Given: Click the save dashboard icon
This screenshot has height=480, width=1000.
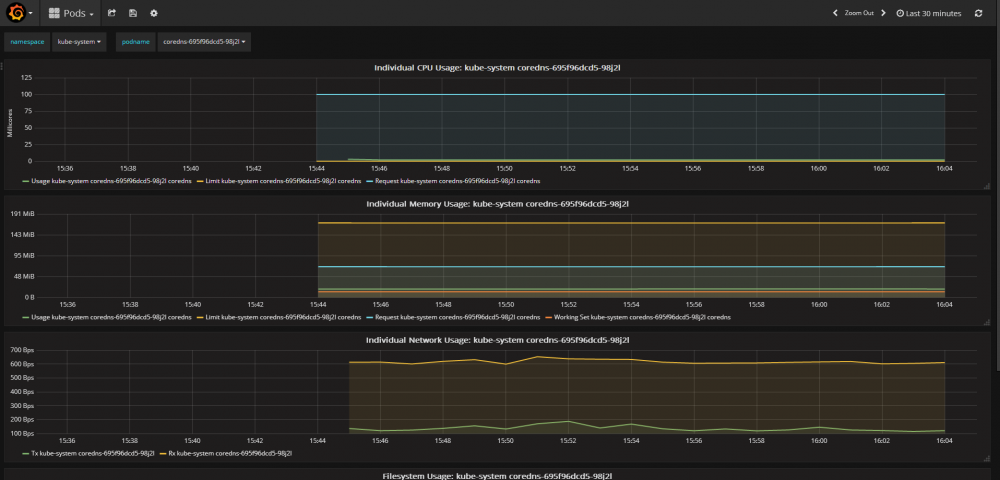Looking at the screenshot, I should pos(133,13).
